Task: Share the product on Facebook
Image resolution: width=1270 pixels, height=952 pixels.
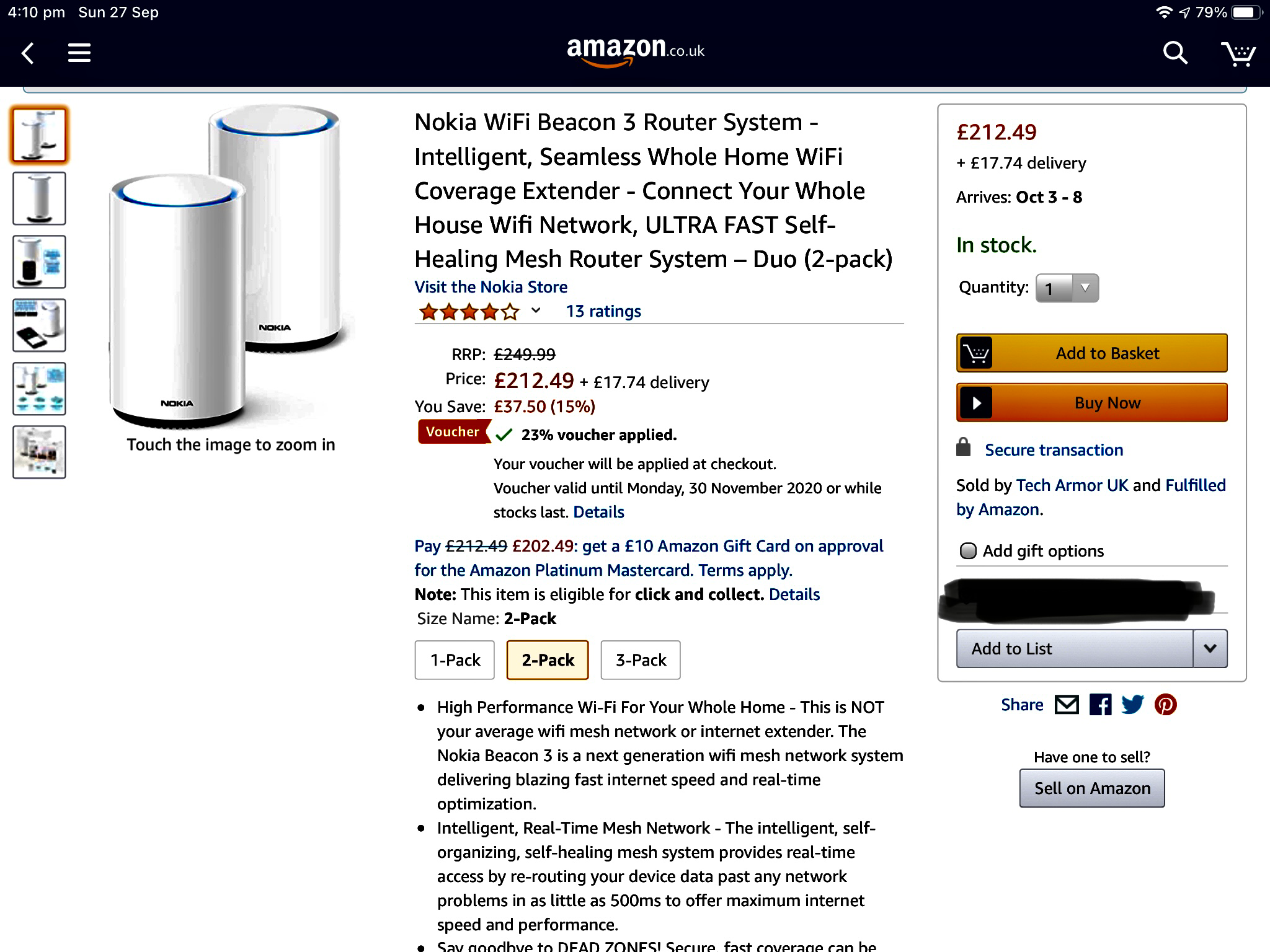Action: tap(1101, 705)
